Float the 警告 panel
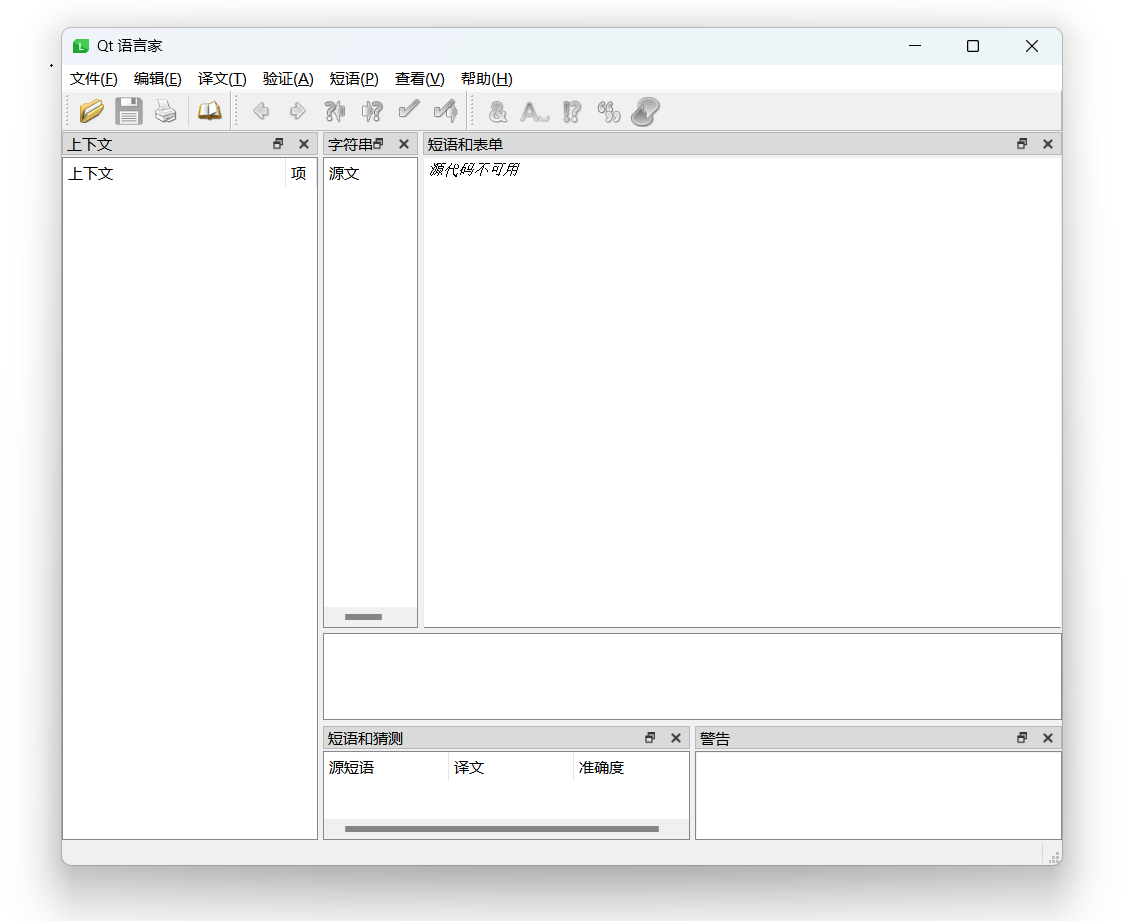This screenshot has height=921, width=1129. pos(1022,738)
